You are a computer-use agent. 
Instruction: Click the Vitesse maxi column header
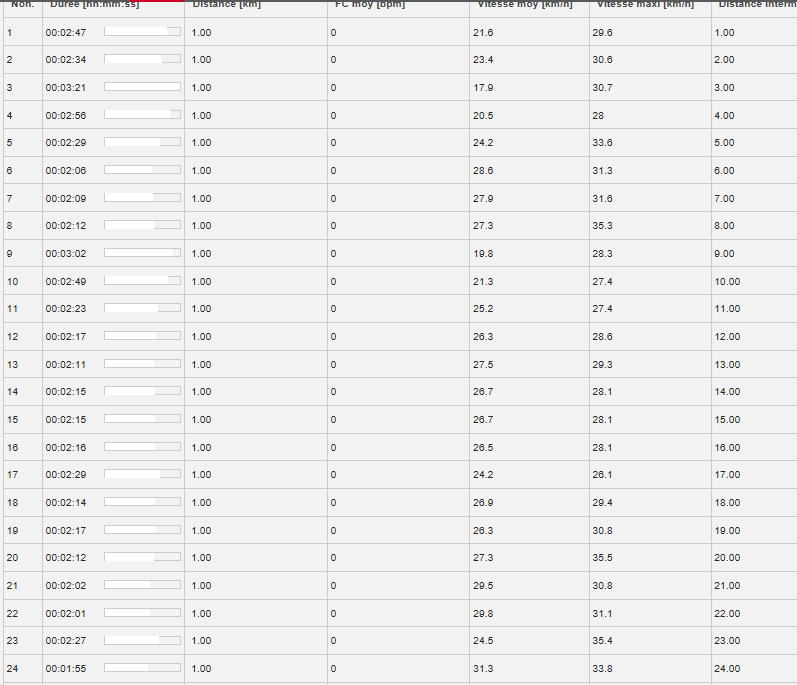coord(646,4)
